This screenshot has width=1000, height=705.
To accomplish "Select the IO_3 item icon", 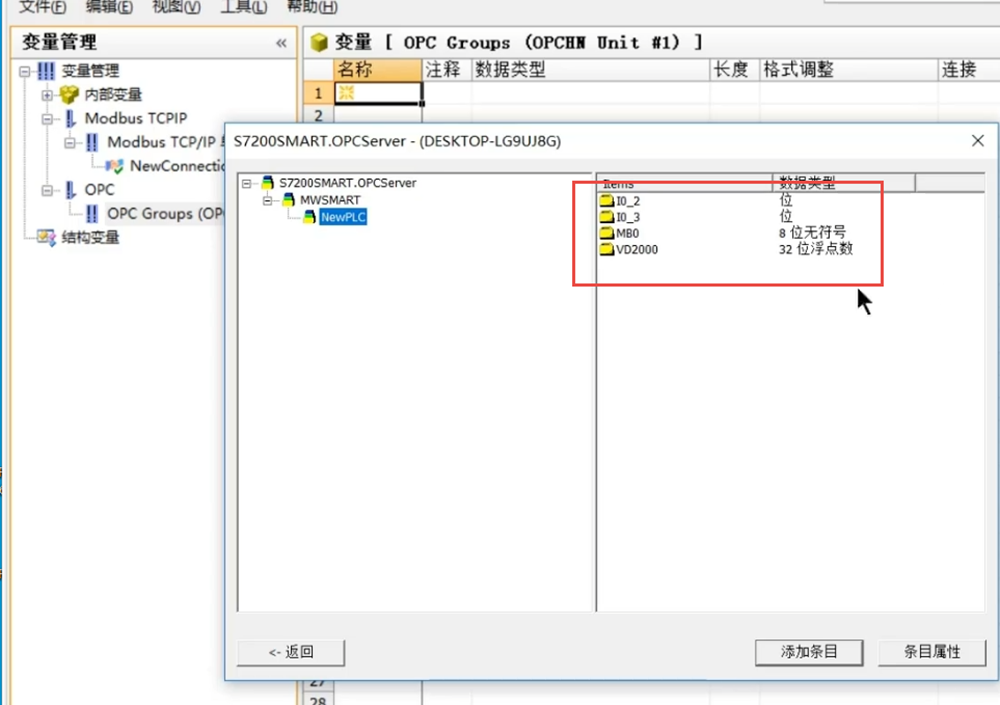I will click(x=606, y=217).
